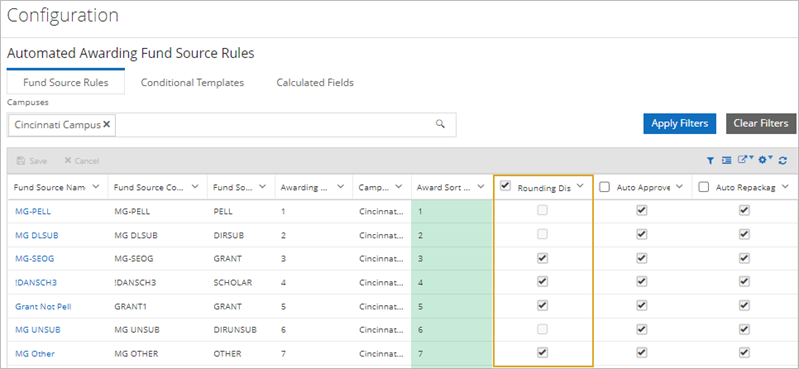799x369 pixels.
Task: Click the column list view icon
Action: [x=727, y=161]
